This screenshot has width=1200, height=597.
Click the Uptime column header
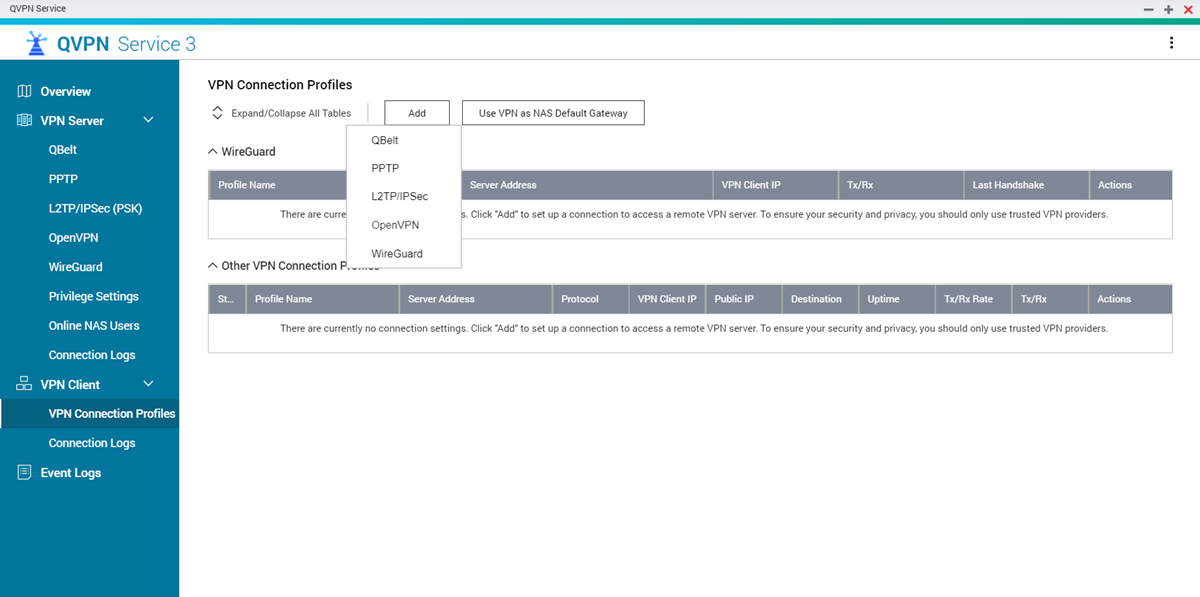[896, 299]
